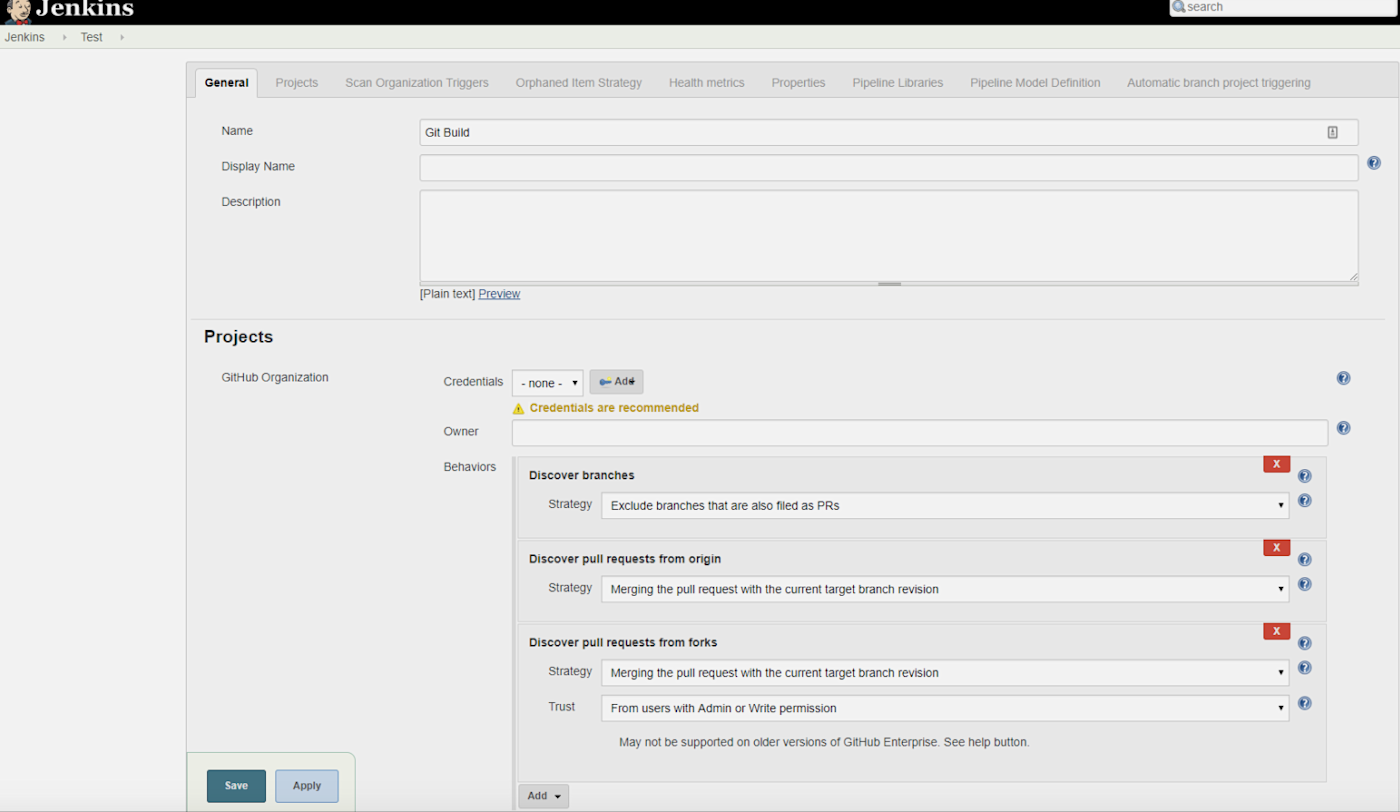Open help icon beside Owner field
The width and height of the screenshot is (1400, 812).
tap(1343, 428)
